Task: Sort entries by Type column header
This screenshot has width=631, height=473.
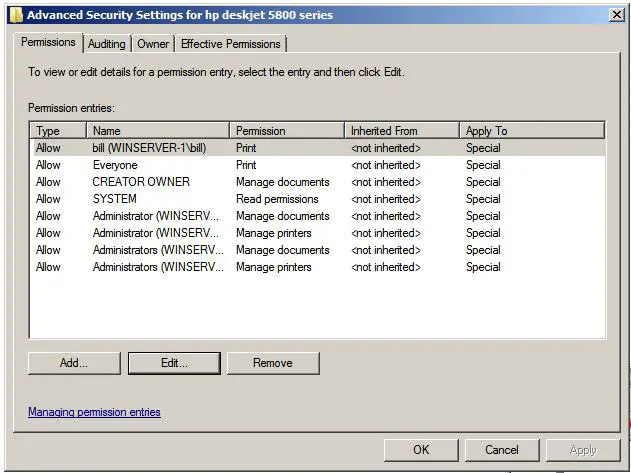Action: point(58,131)
